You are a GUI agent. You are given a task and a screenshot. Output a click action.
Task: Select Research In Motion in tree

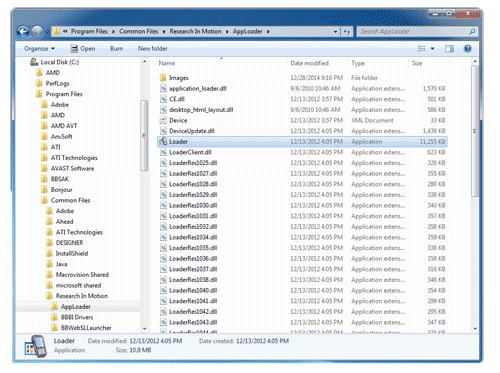tap(77, 296)
